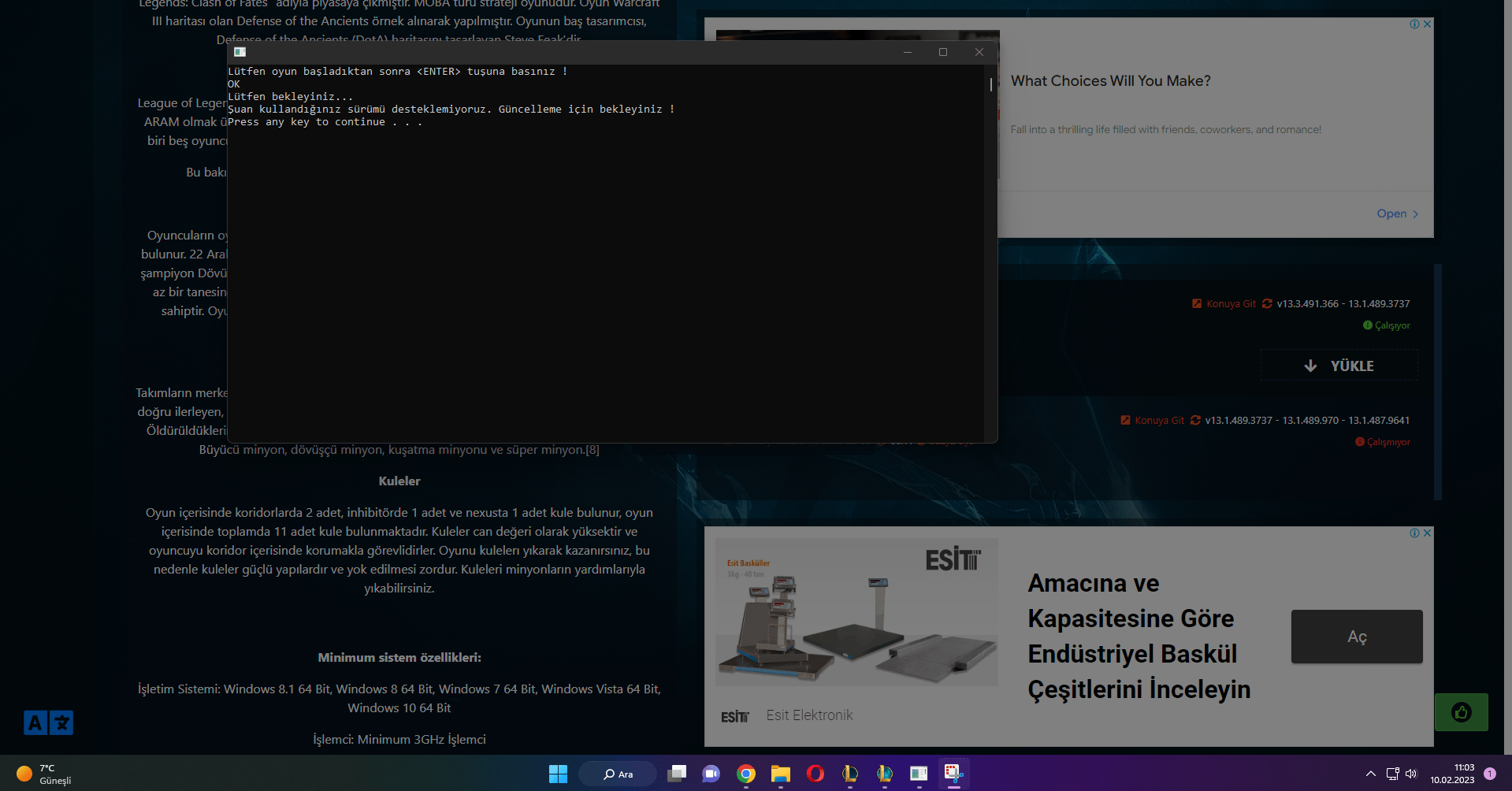Click the 'Minimum sistem özellikleri:' heading
The width and height of the screenshot is (1512, 791).
(x=399, y=657)
